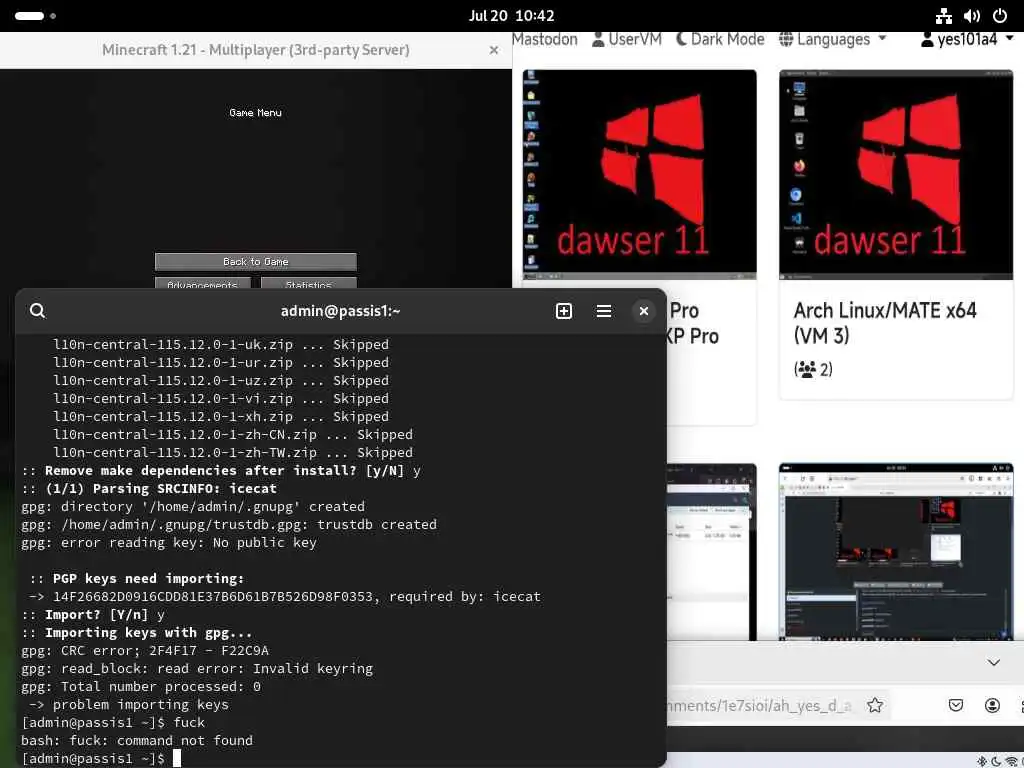Click the 'bash: fuck: command not found' line
This screenshot has width=1024, height=768.
[x=137, y=741]
